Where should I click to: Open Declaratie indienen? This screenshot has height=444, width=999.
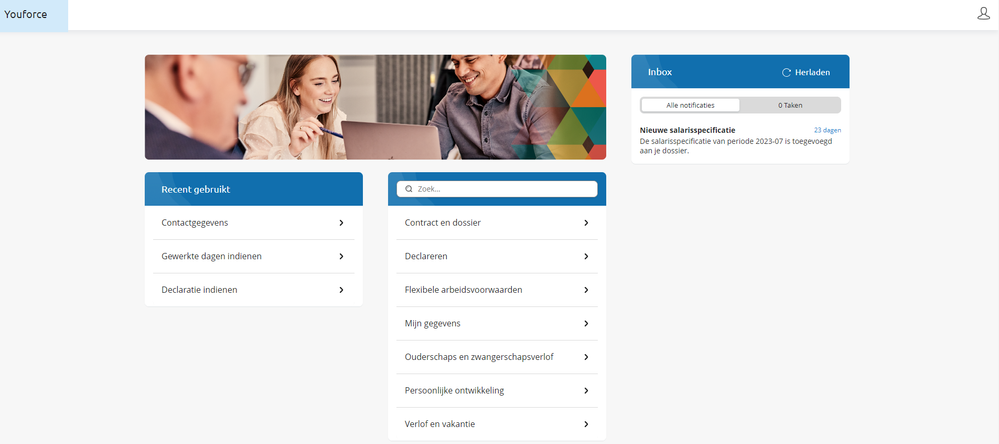click(254, 290)
